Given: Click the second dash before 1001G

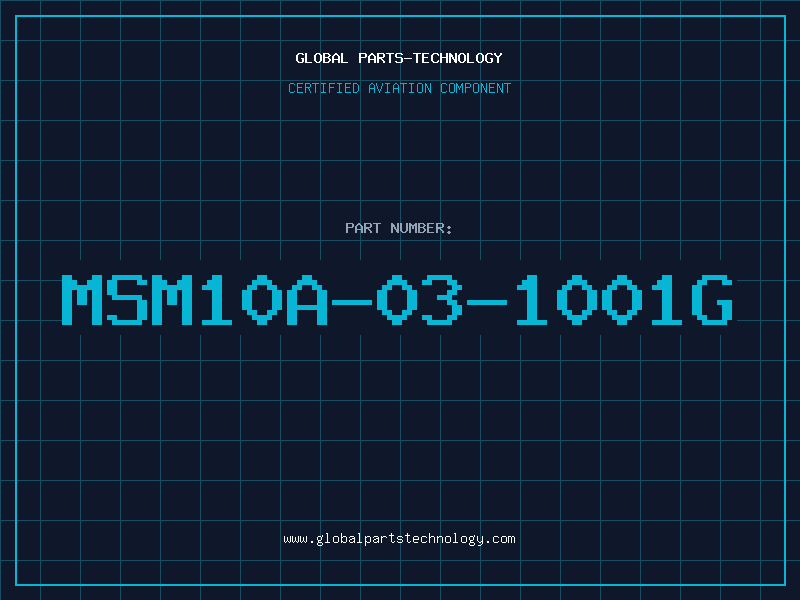Looking at the screenshot, I should click(487, 302).
